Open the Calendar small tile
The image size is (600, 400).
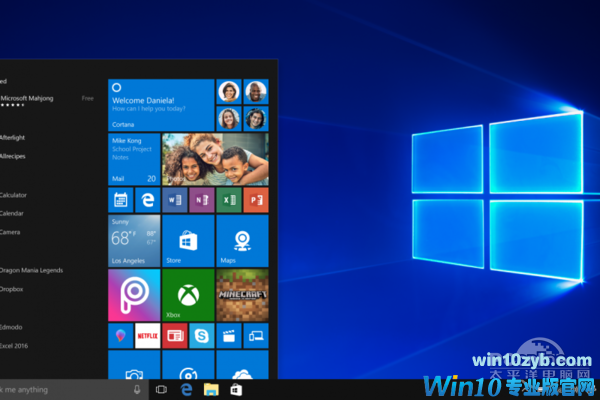(x=121, y=200)
